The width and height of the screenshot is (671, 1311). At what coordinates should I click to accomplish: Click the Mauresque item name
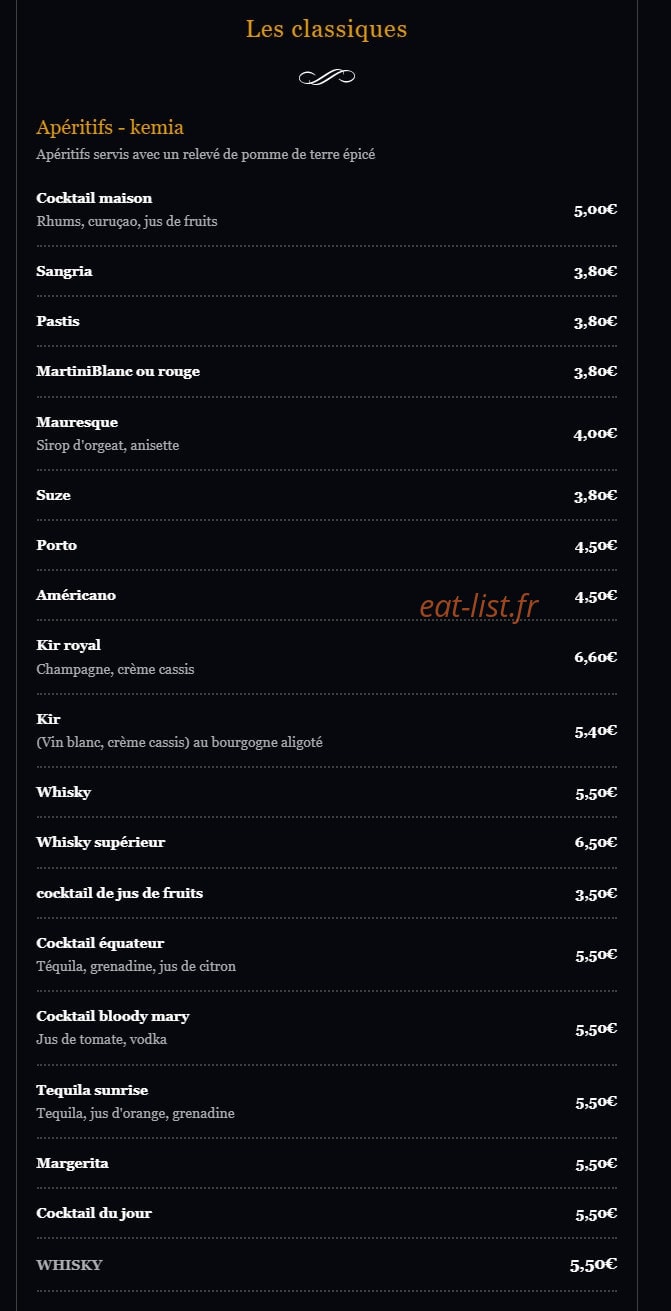(x=77, y=422)
